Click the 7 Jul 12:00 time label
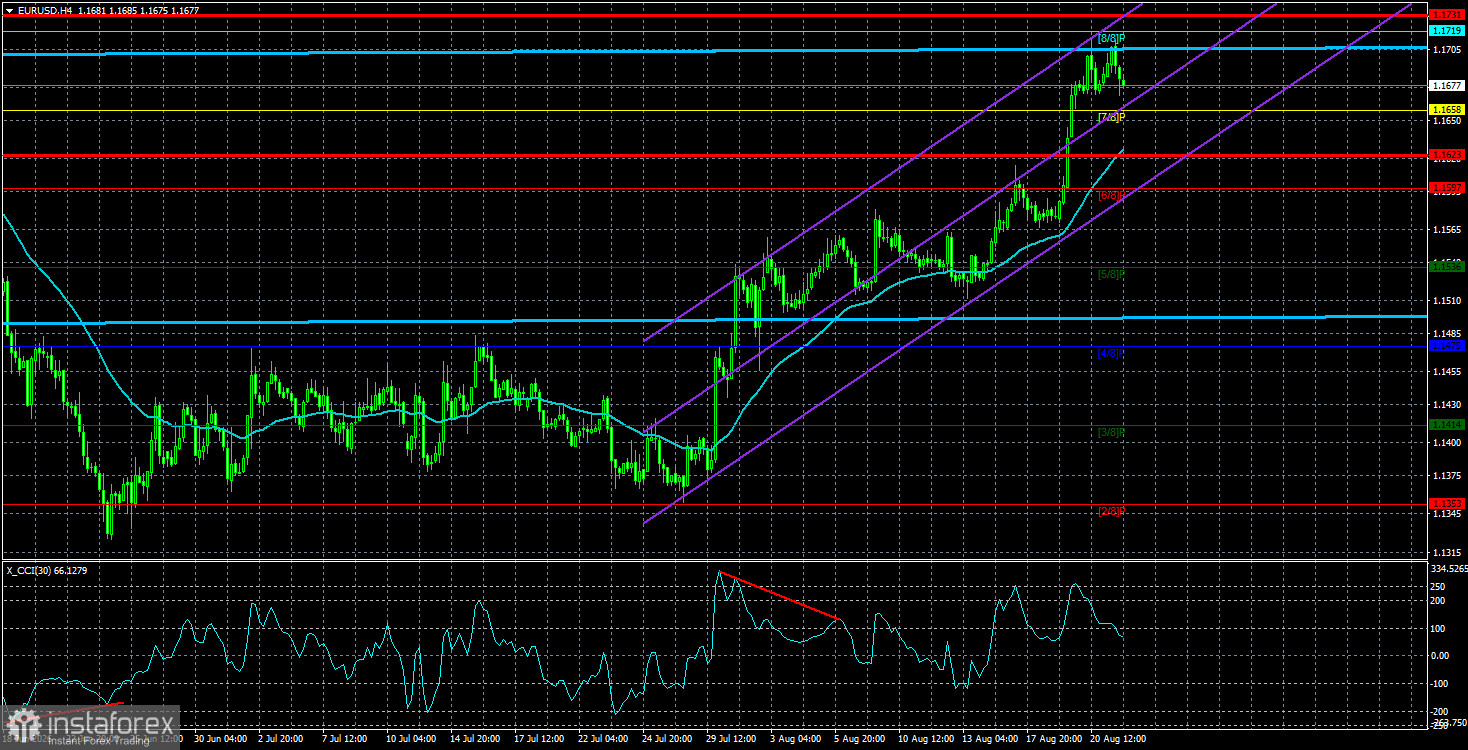The width and height of the screenshot is (1468, 750). (345, 739)
